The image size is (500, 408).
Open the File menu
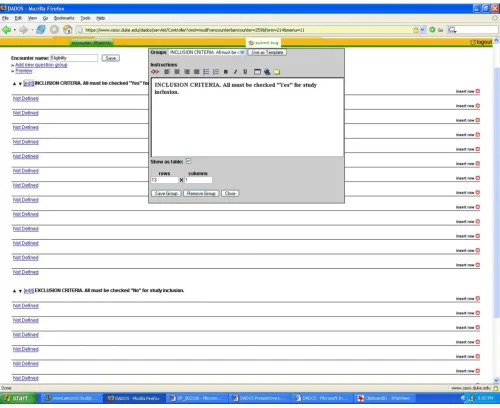(5, 18)
